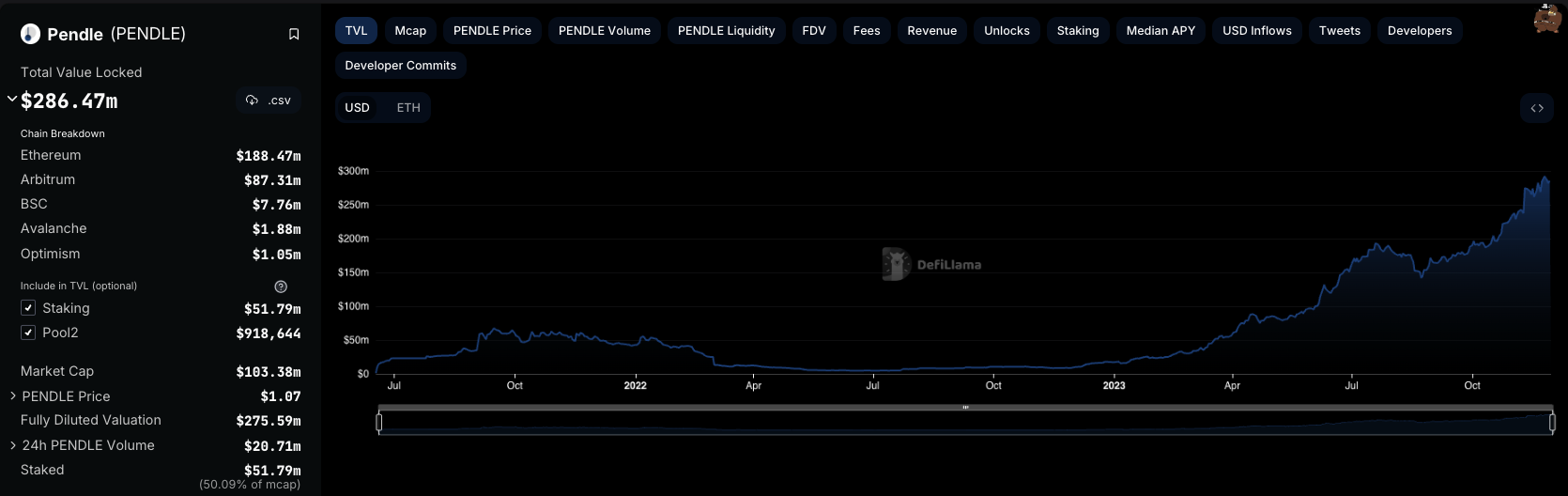
Task: Open the embed chart code icon
Action: tap(1537, 108)
